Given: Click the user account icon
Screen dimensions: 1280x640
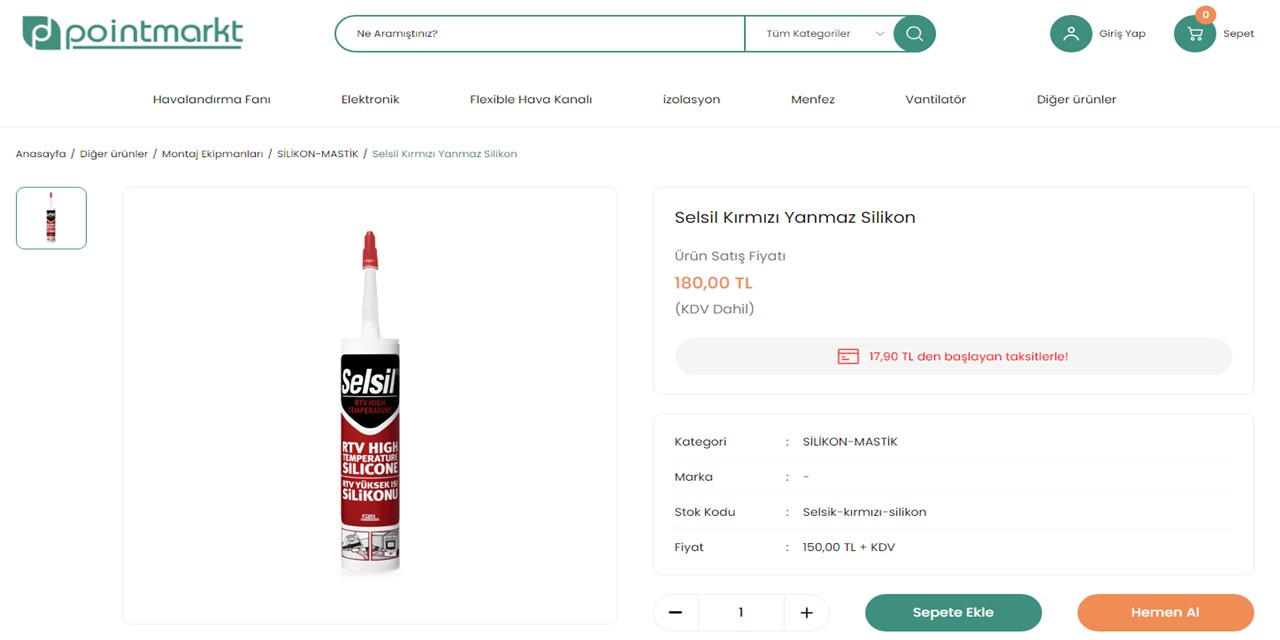Looking at the screenshot, I should pos(1070,34).
